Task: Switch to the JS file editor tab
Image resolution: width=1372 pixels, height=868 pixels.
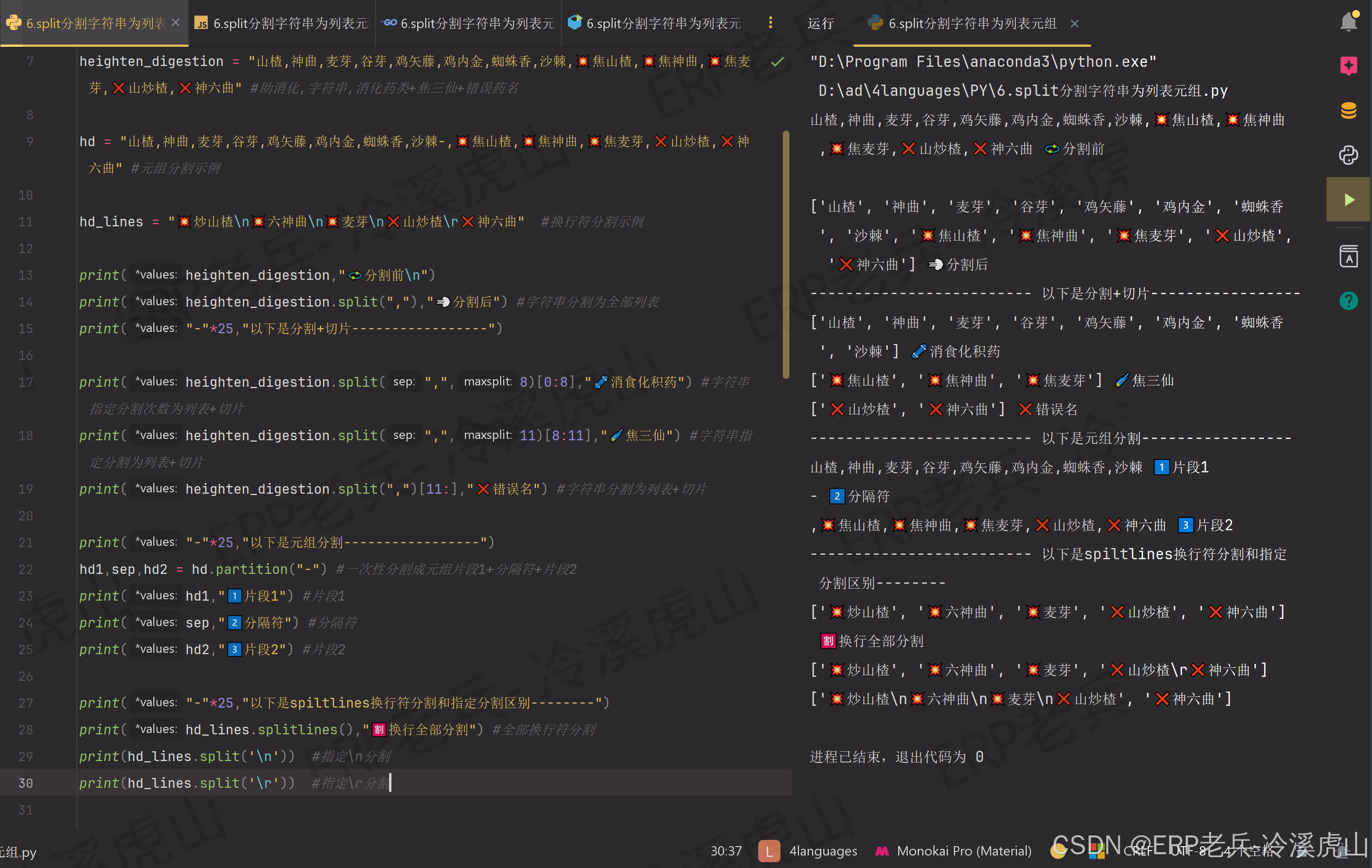Action: 282,23
